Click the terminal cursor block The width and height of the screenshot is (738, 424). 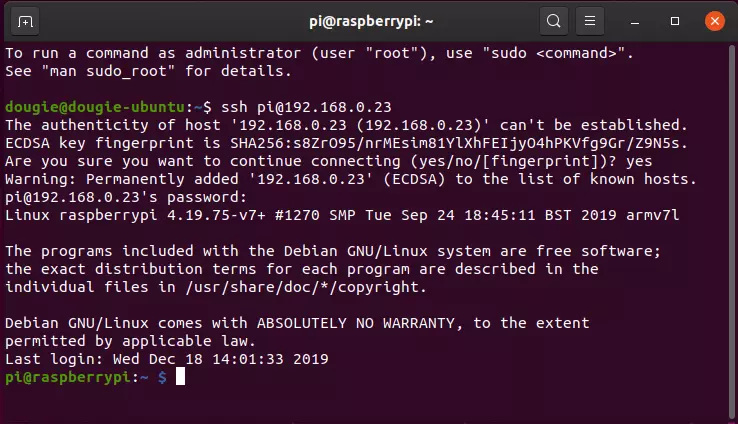coord(180,376)
